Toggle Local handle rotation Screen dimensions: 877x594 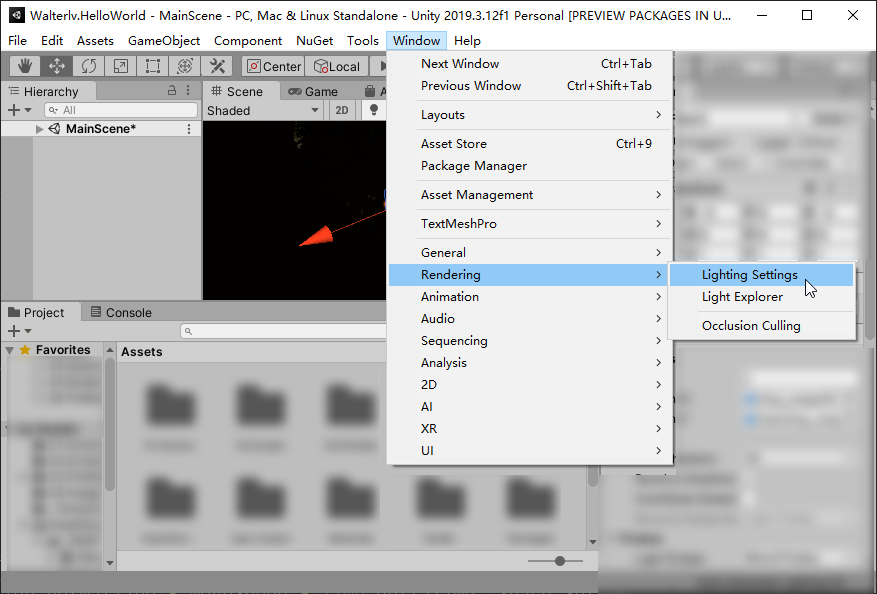click(x=337, y=67)
